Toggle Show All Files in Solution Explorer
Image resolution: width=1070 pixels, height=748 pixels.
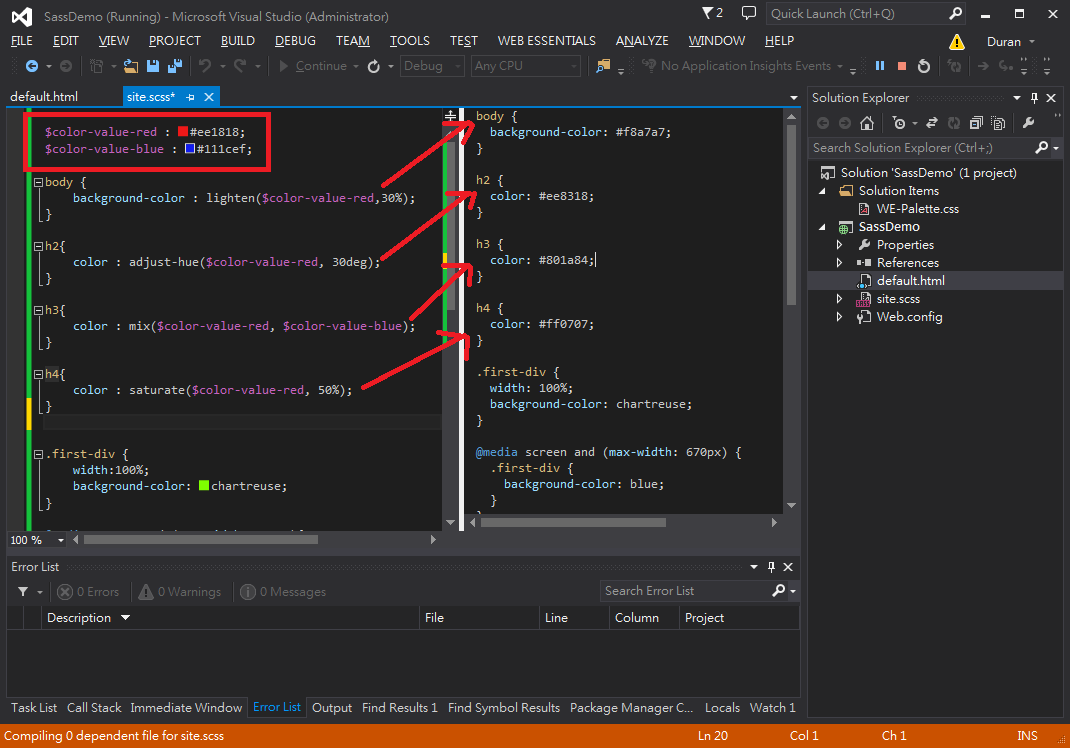(x=998, y=123)
